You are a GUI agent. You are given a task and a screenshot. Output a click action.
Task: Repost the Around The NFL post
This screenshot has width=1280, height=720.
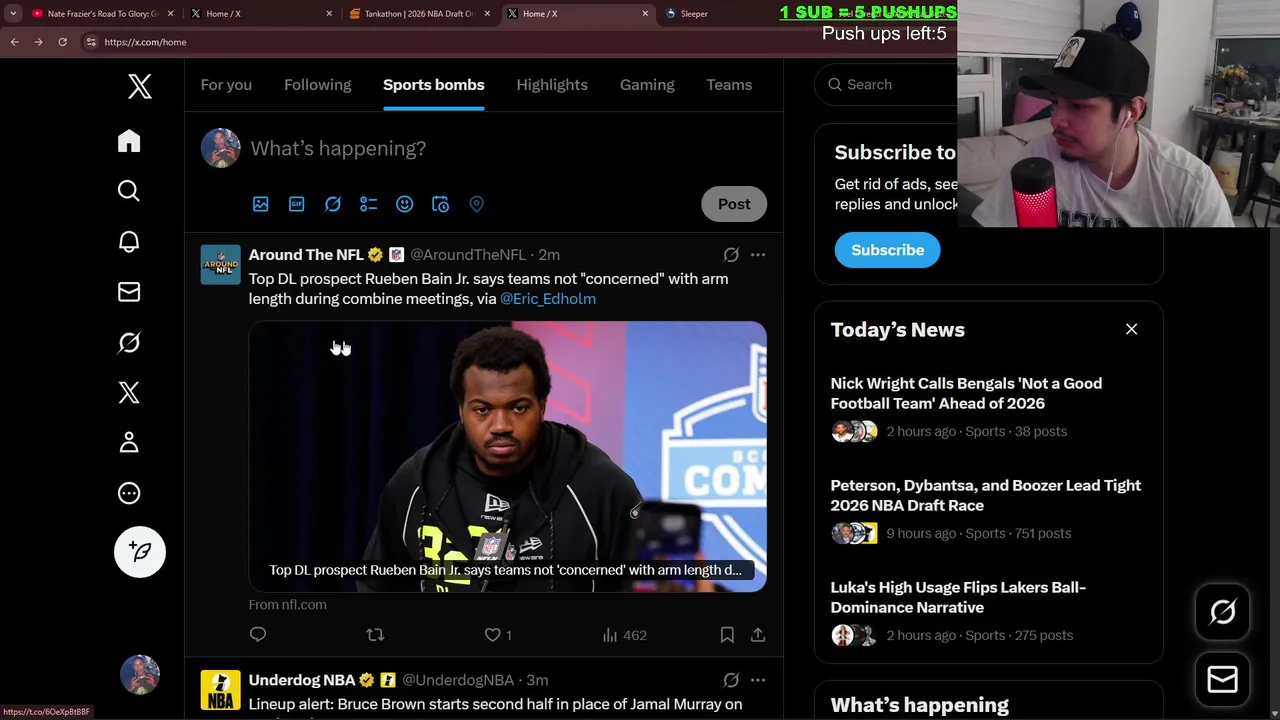click(375, 635)
